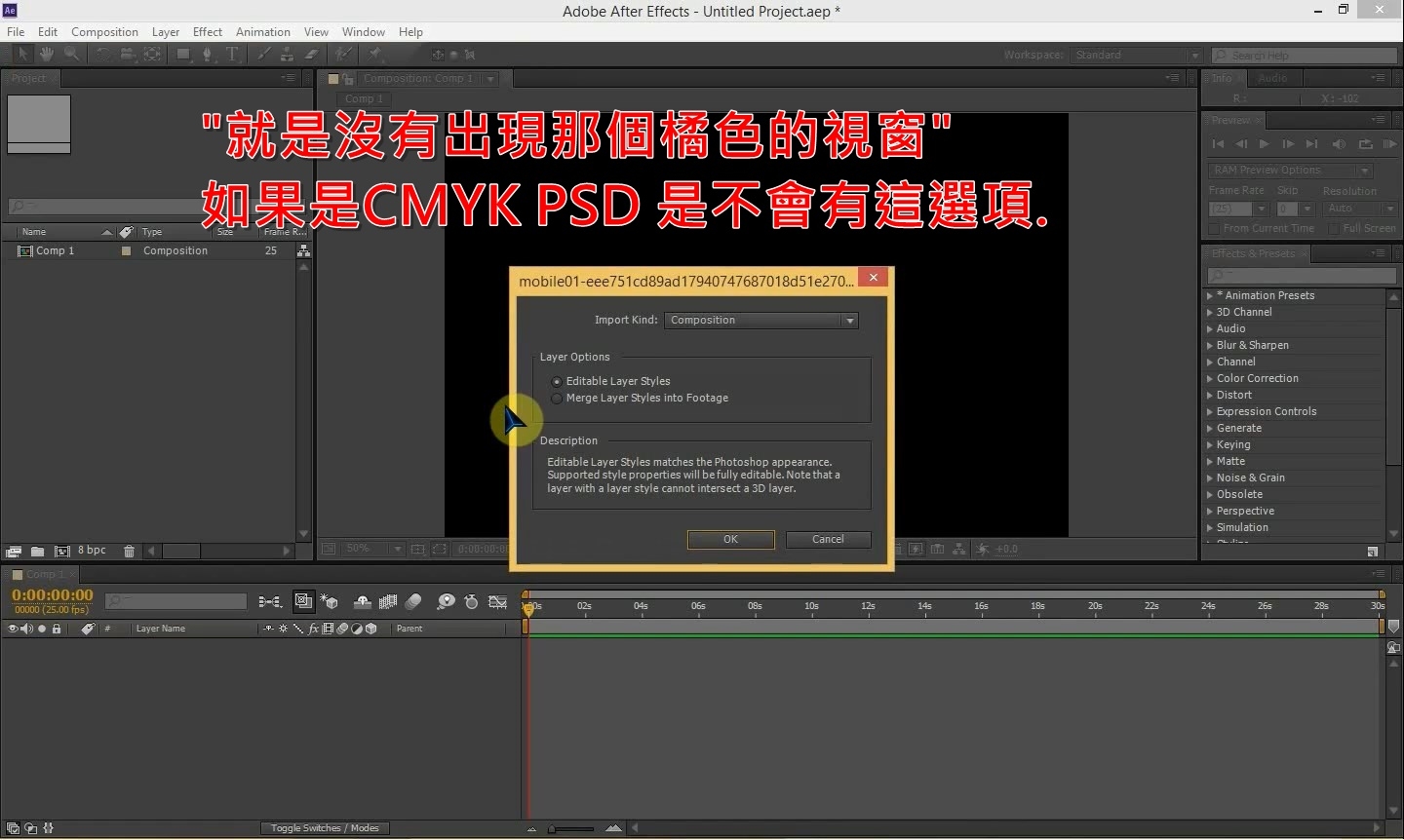Open the Animation menu
1404x840 pixels.
click(263, 31)
